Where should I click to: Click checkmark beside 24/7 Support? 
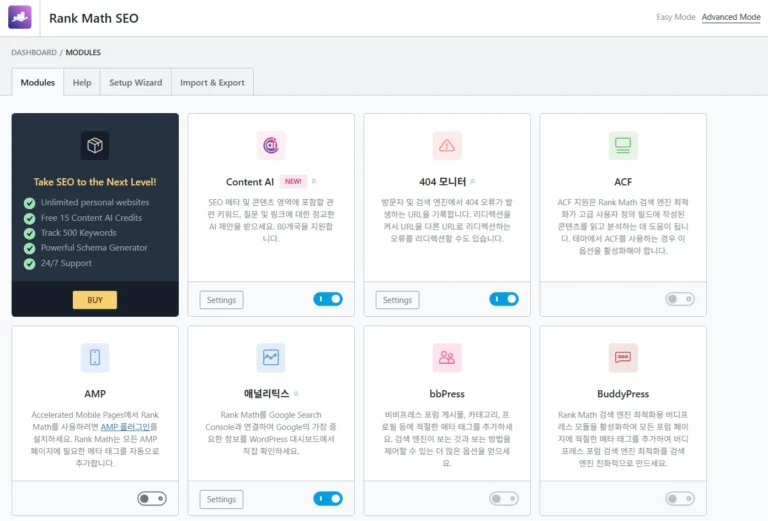click(x=29, y=264)
